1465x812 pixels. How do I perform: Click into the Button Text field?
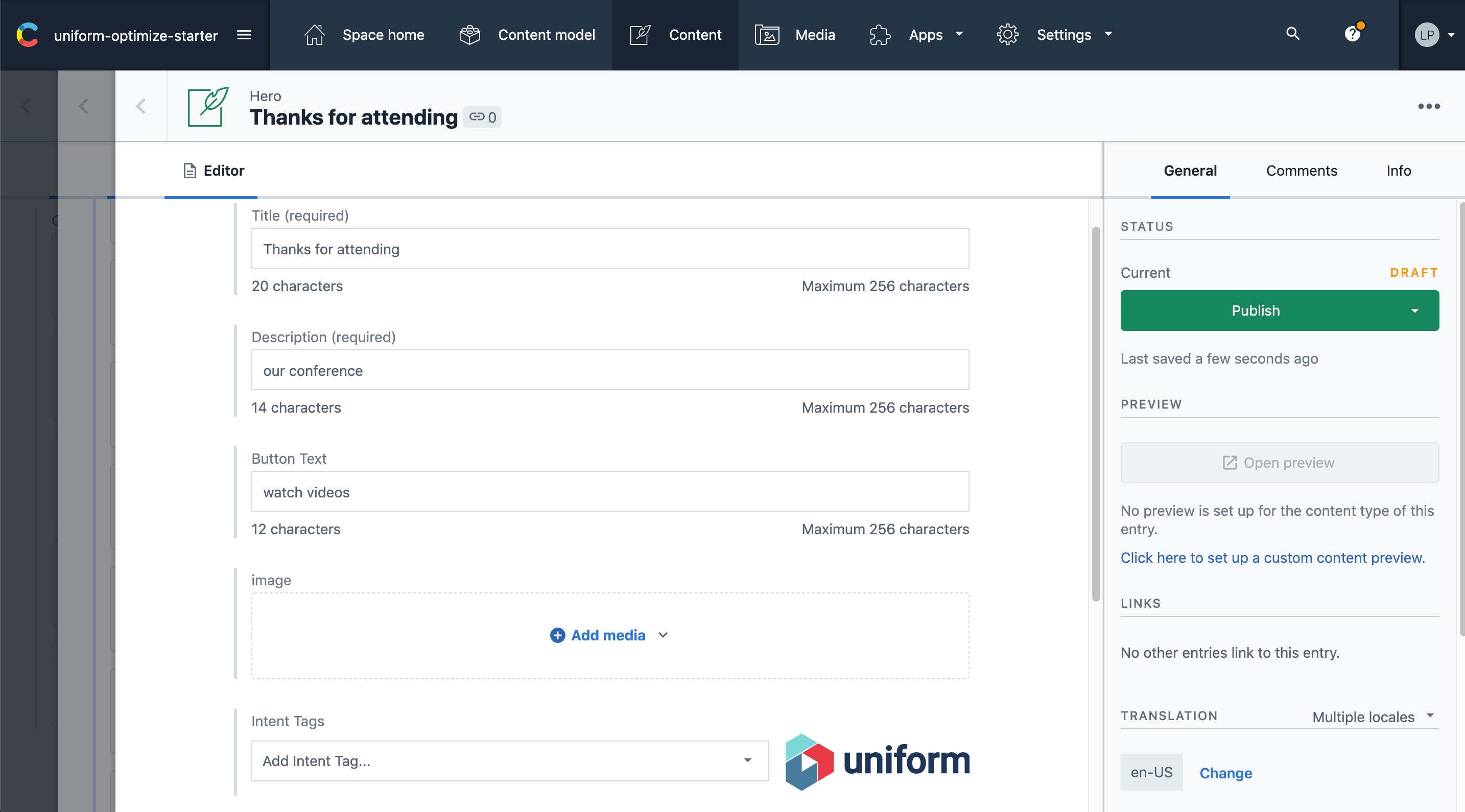coord(610,492)
